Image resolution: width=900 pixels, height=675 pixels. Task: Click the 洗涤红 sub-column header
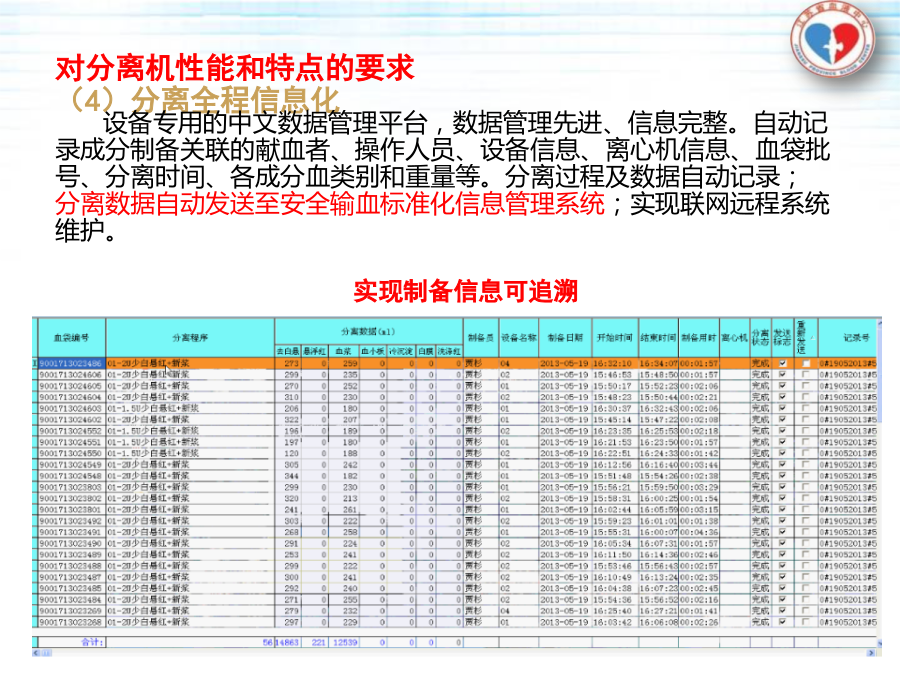point(449,351)
